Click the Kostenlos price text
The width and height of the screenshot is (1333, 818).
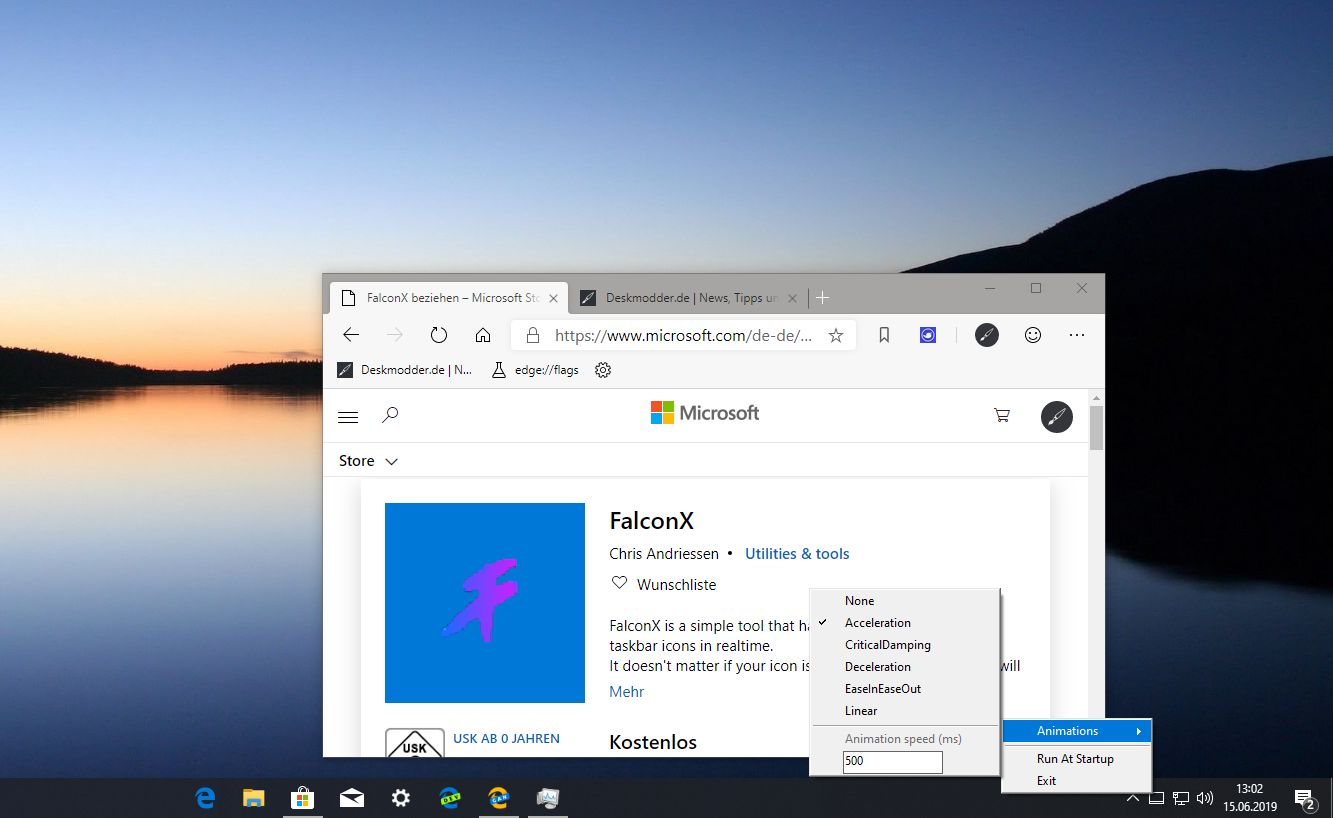(653, 742)
